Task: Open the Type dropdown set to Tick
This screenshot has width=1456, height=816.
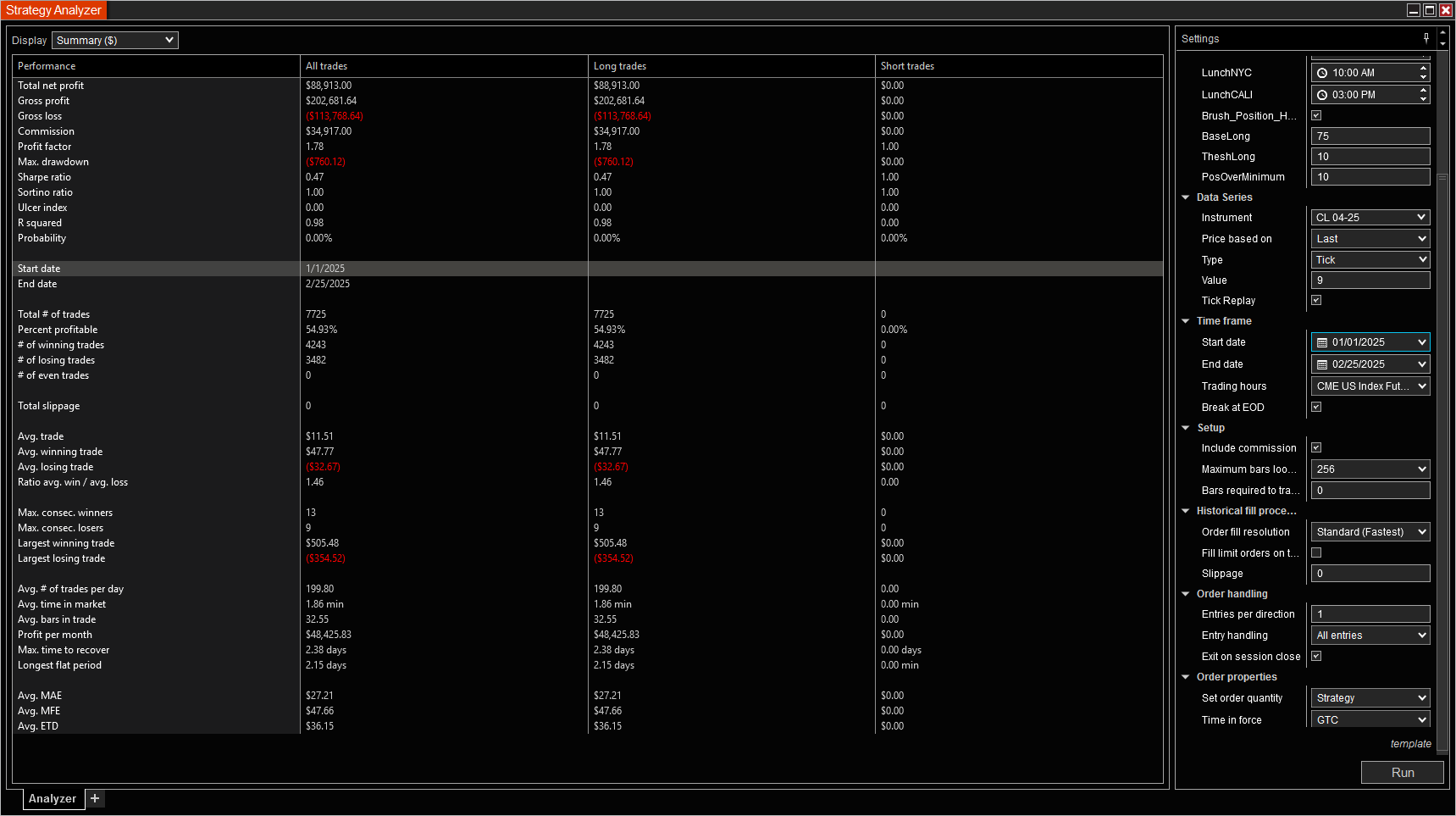Action: click(x=1370, y=260)
